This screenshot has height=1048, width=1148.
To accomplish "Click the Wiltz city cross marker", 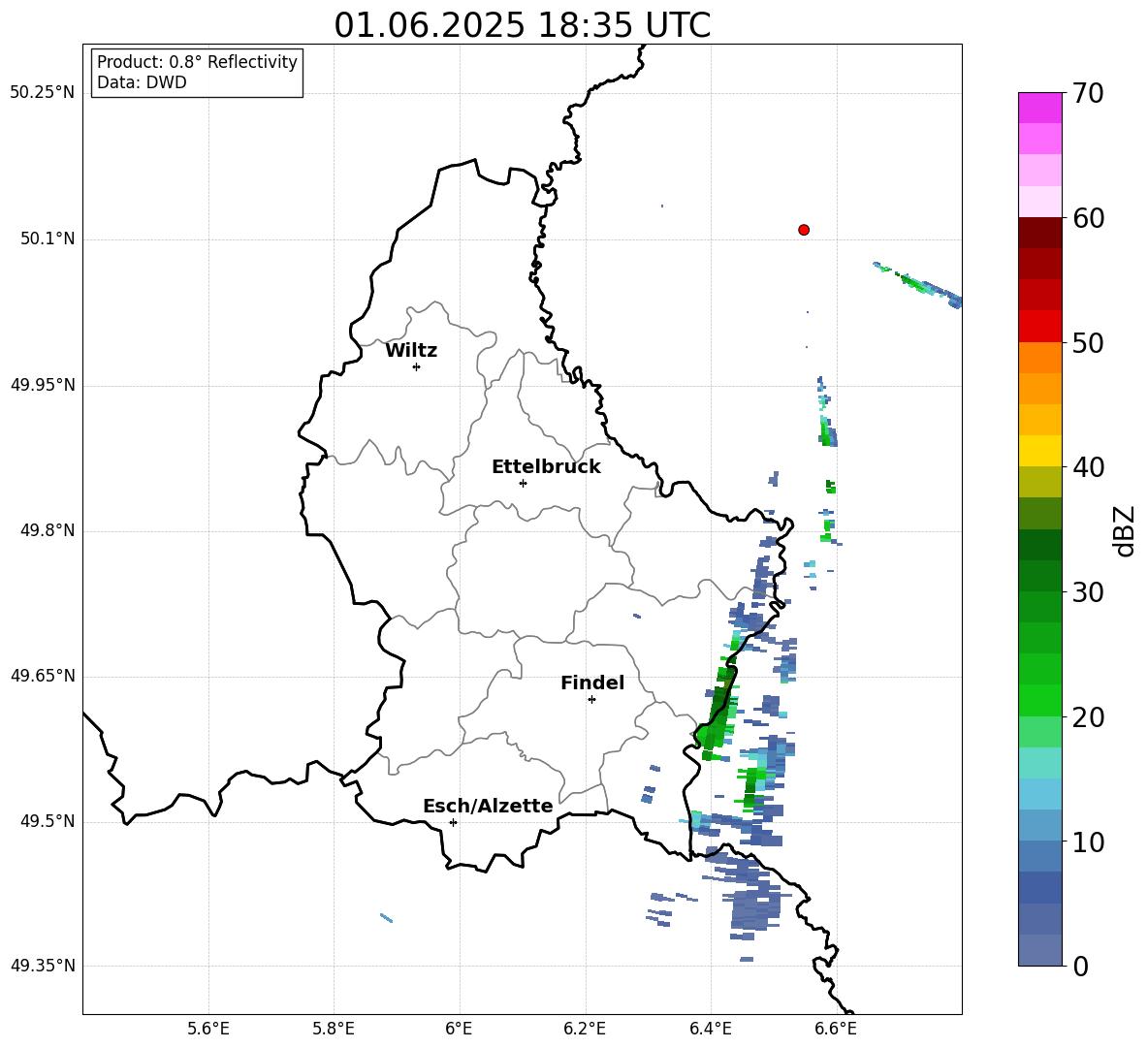I will [417, 366].
